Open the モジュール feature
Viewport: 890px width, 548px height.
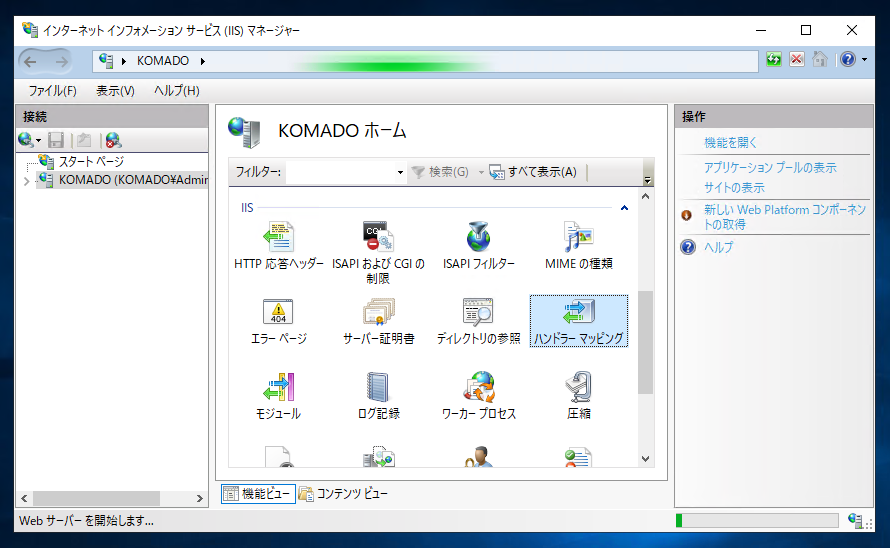tap(278, 396)
